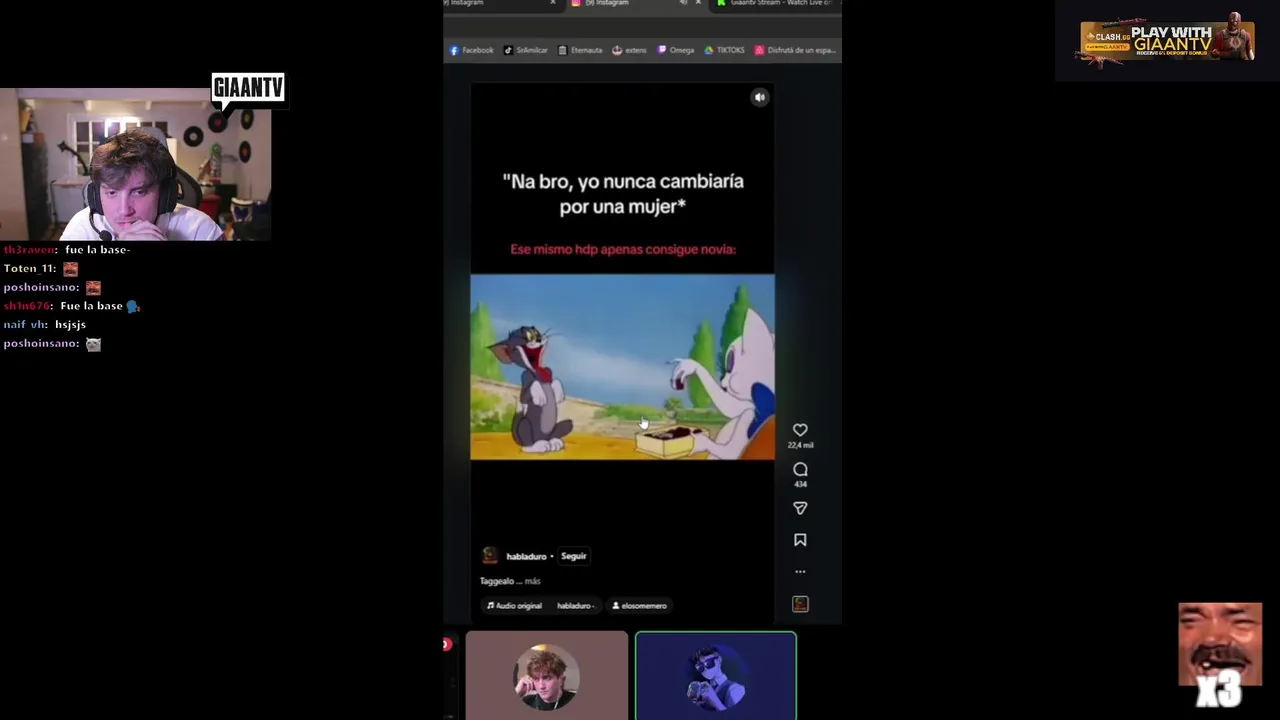Image resolution: width=1280 pixels, height=720 pixels.
Task: Open the SrAmilcar TikTok bookmark
Action: (x=526, y=50)
